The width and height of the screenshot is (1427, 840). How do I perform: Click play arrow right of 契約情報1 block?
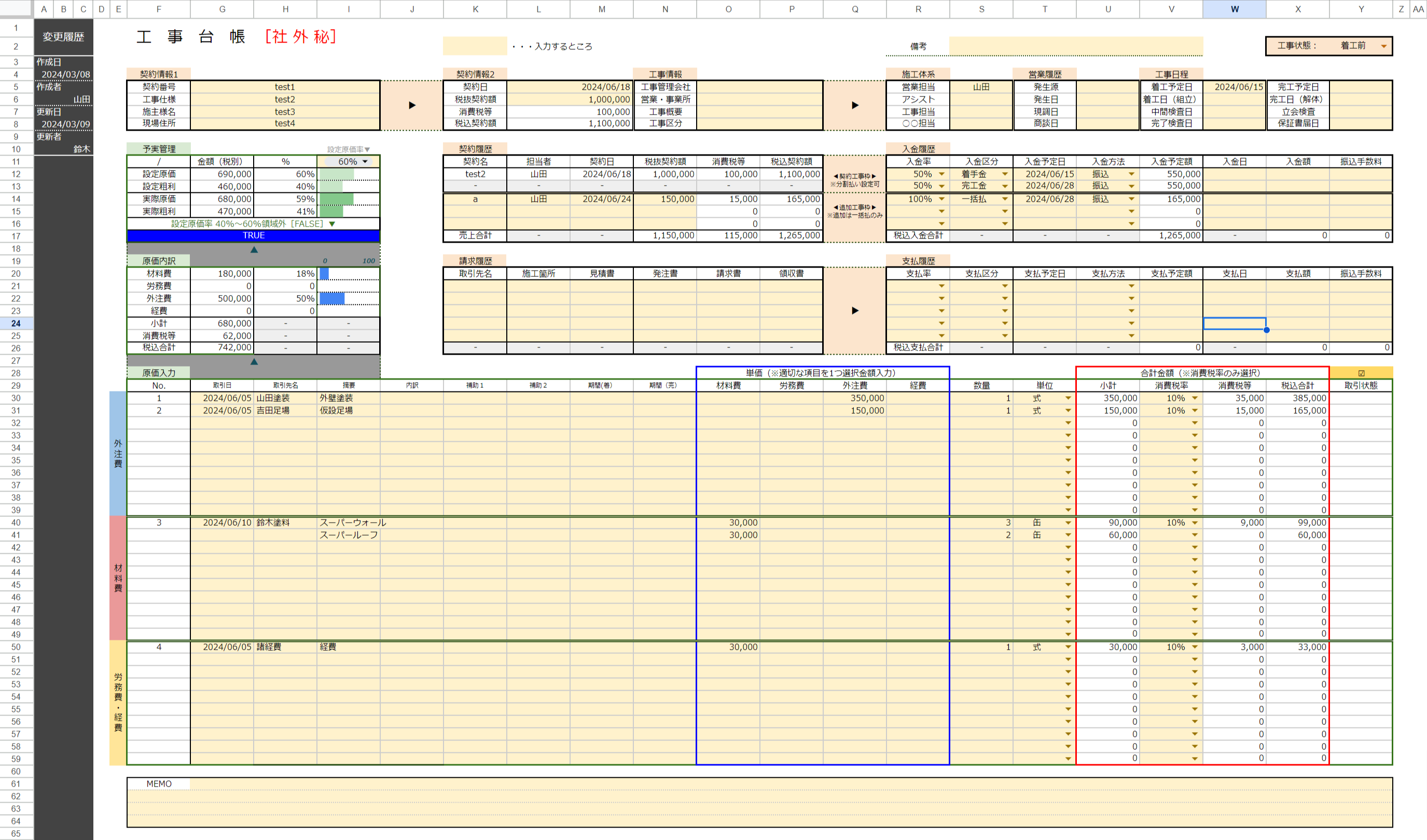pyautogui.click(x=412, y=105)
